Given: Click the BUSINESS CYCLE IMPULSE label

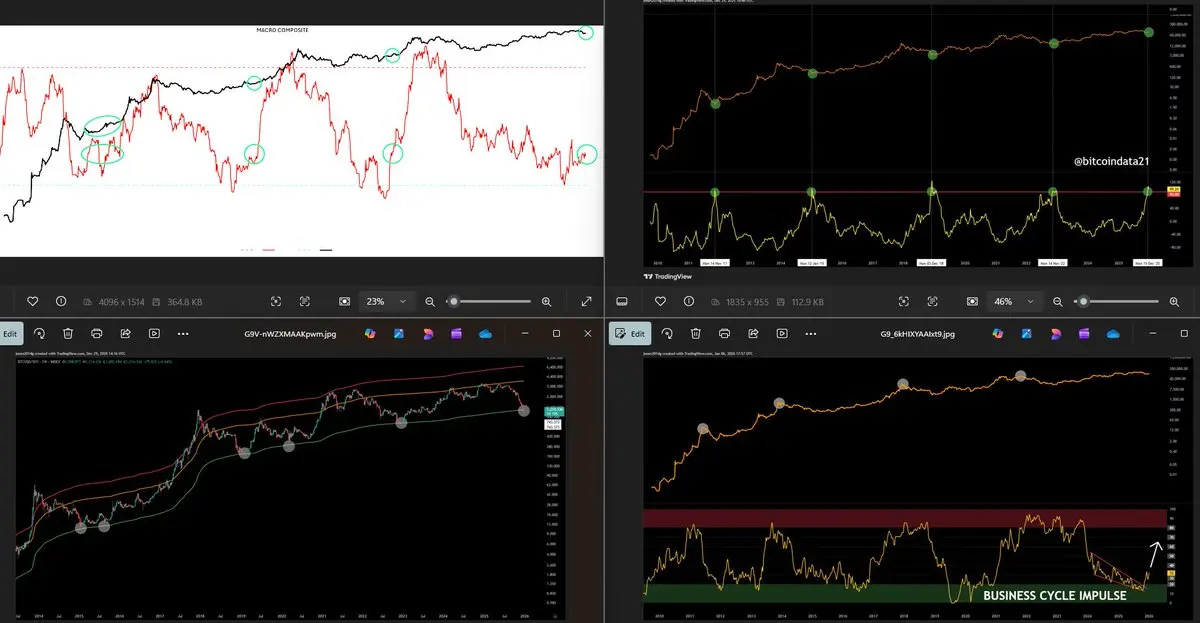Looking at the screenshot, I should [1054, 595].
